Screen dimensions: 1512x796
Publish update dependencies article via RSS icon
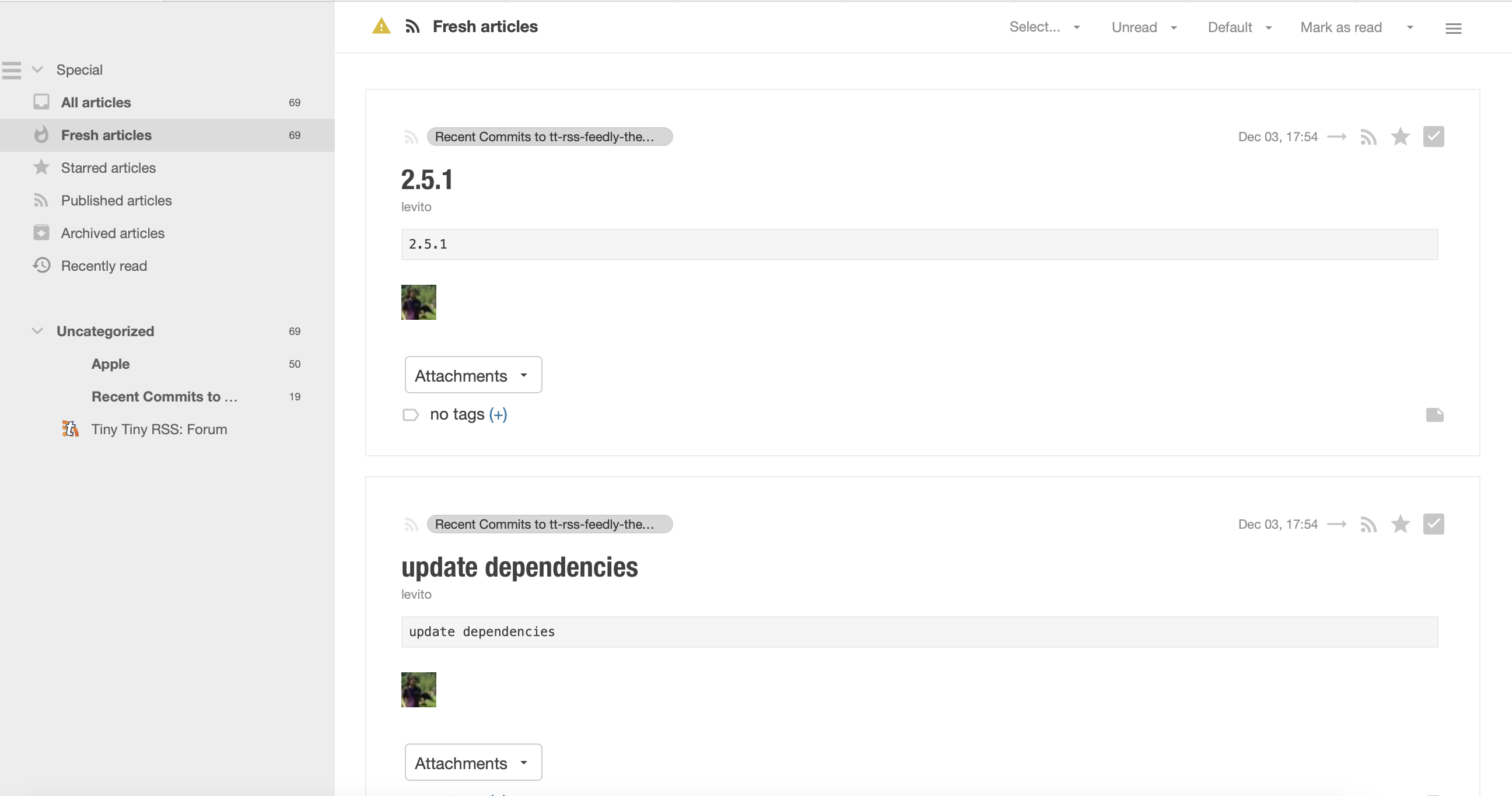click(x=1368, y=524)
